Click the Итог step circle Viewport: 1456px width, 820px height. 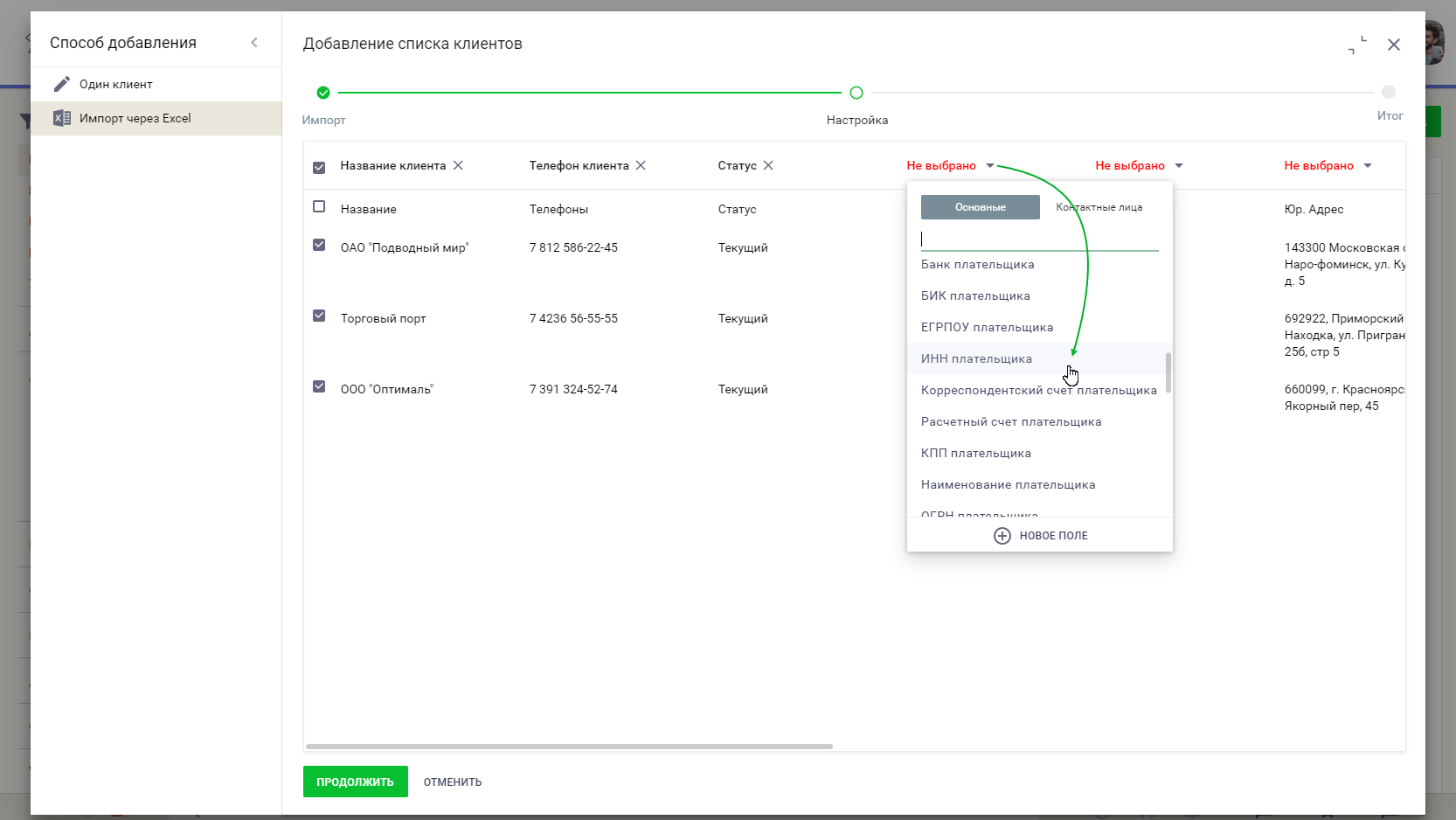pos(1389,92)
